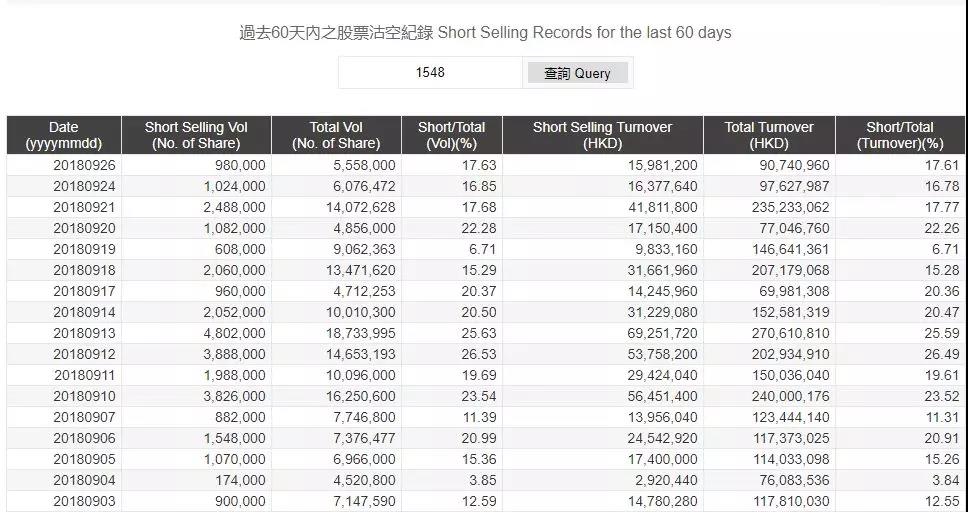Select the Short Selling Turnover column header
The image size is (968, 512).
pos(602,135)
